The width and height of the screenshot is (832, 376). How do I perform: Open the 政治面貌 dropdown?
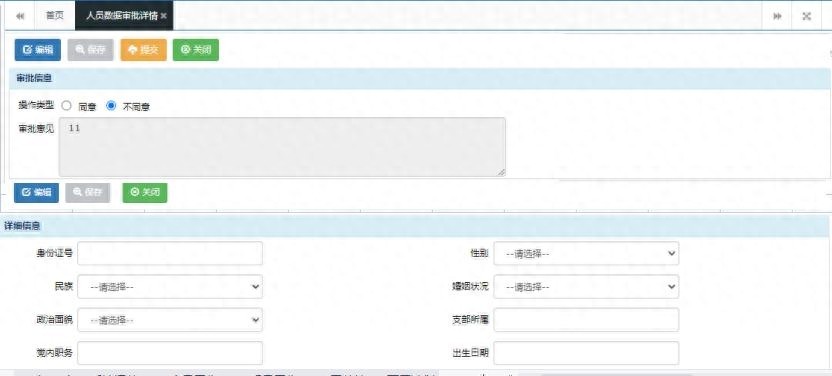point(170,320)
